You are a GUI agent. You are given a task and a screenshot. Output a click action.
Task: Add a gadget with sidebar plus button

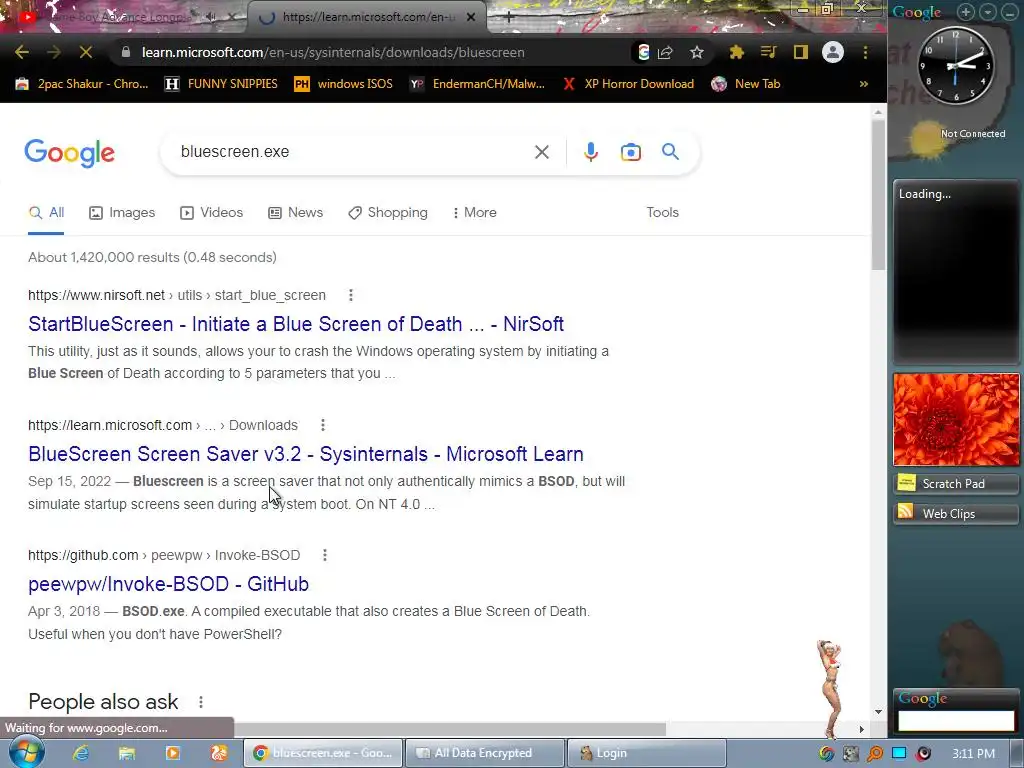click(x=966, y=12)
